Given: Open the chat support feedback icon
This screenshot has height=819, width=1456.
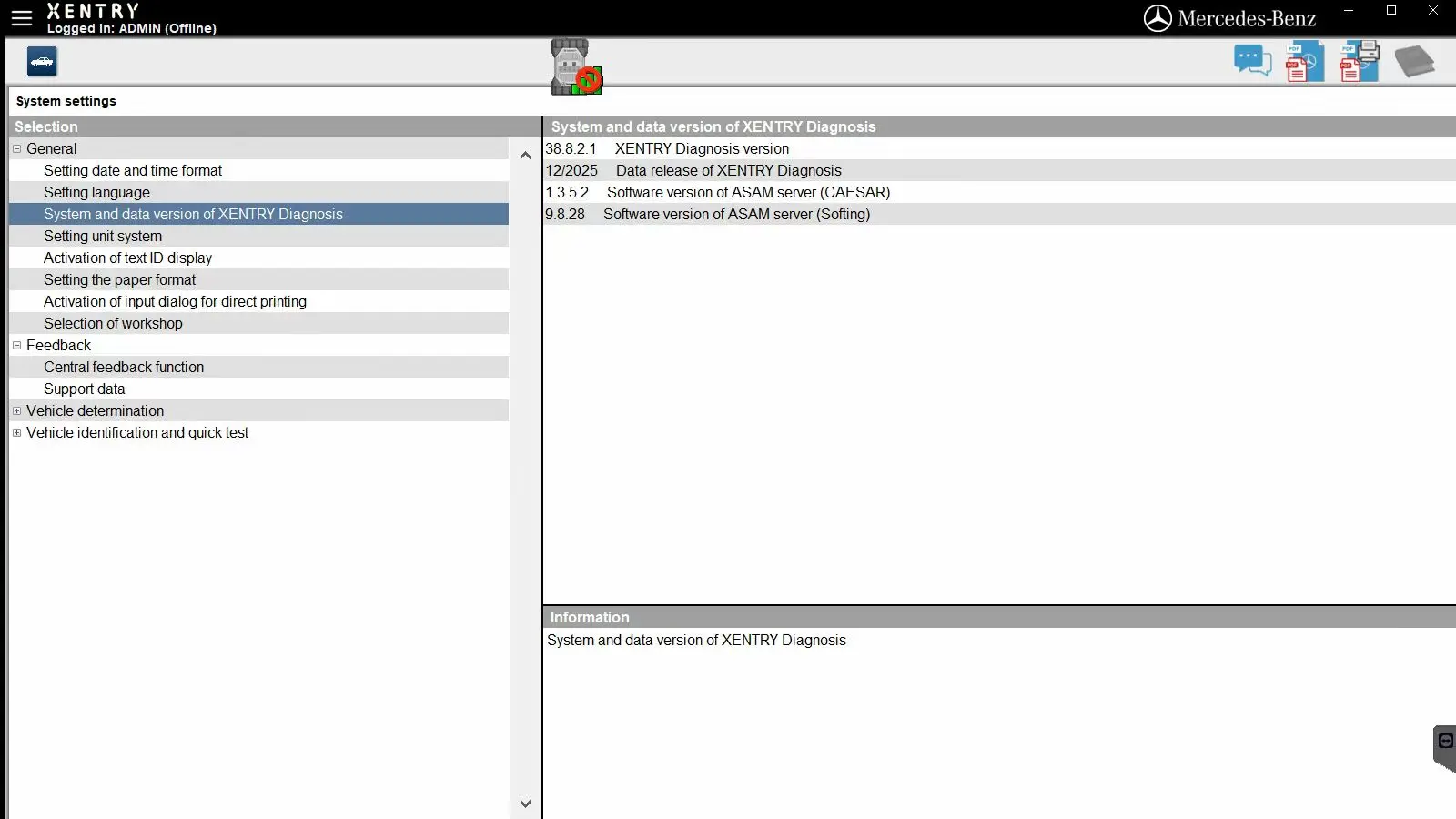Looking at the screenshot, I should [1252, 62].
